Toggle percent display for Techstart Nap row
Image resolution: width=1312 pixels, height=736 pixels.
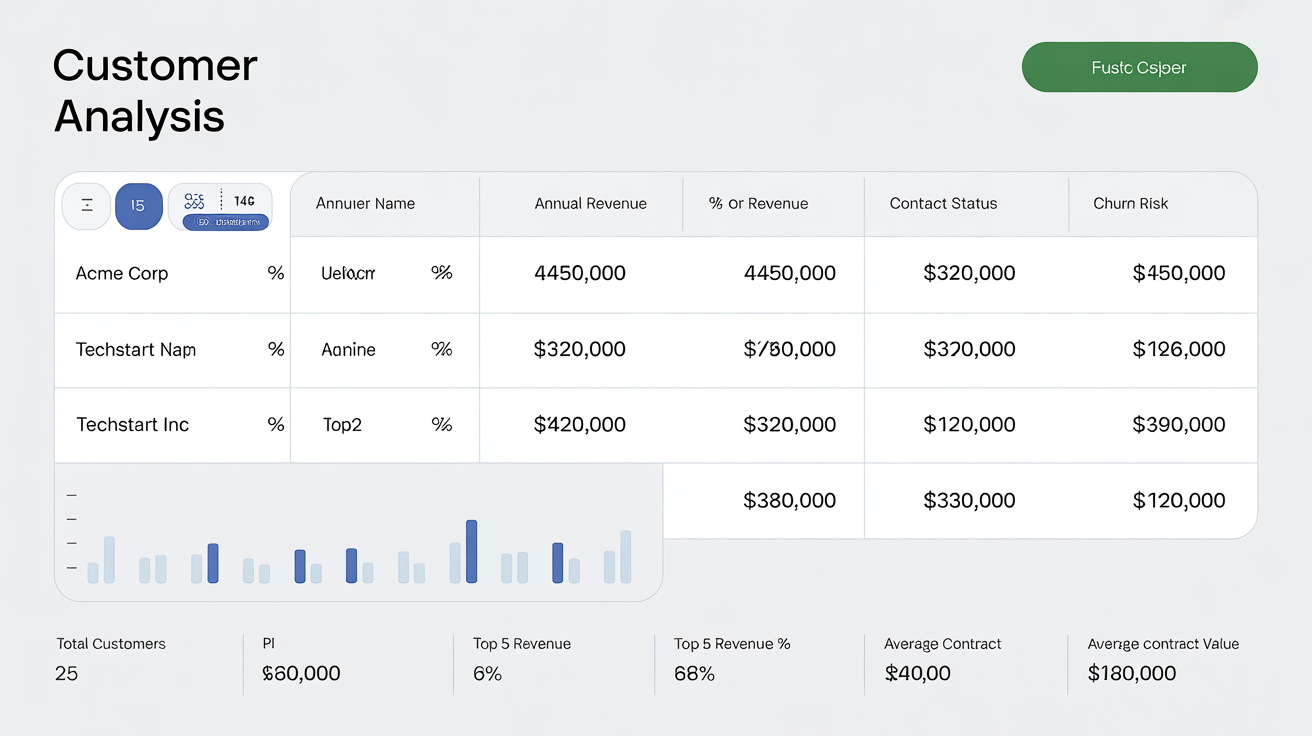(x=276, y=349)
